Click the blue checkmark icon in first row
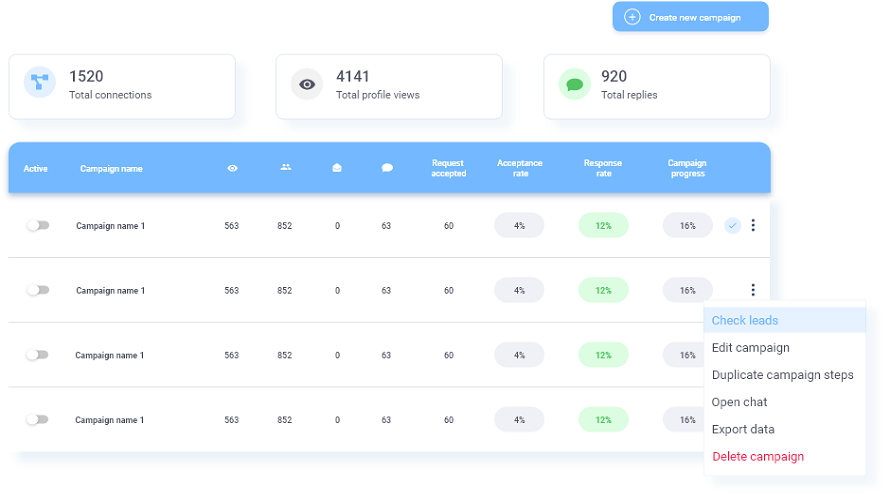 [733, 225]
